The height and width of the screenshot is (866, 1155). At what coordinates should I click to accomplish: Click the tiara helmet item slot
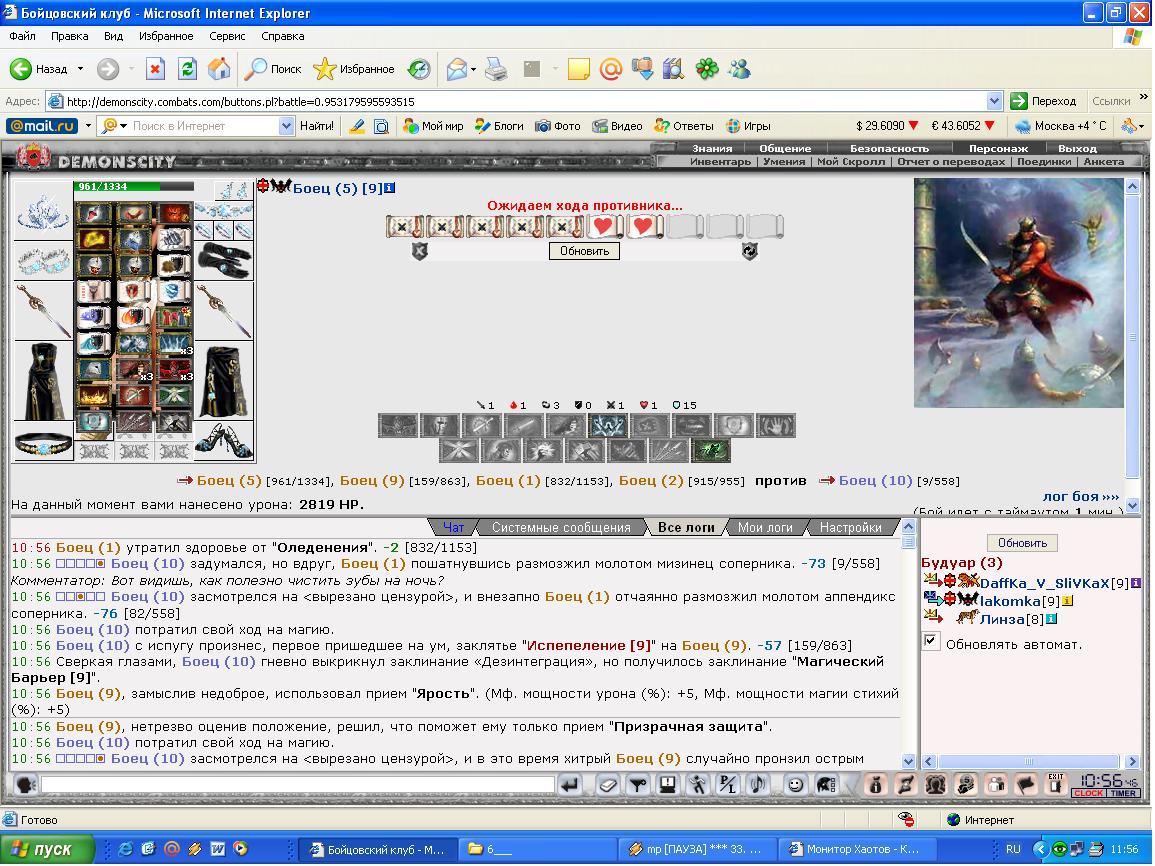[x=43, y=210]
